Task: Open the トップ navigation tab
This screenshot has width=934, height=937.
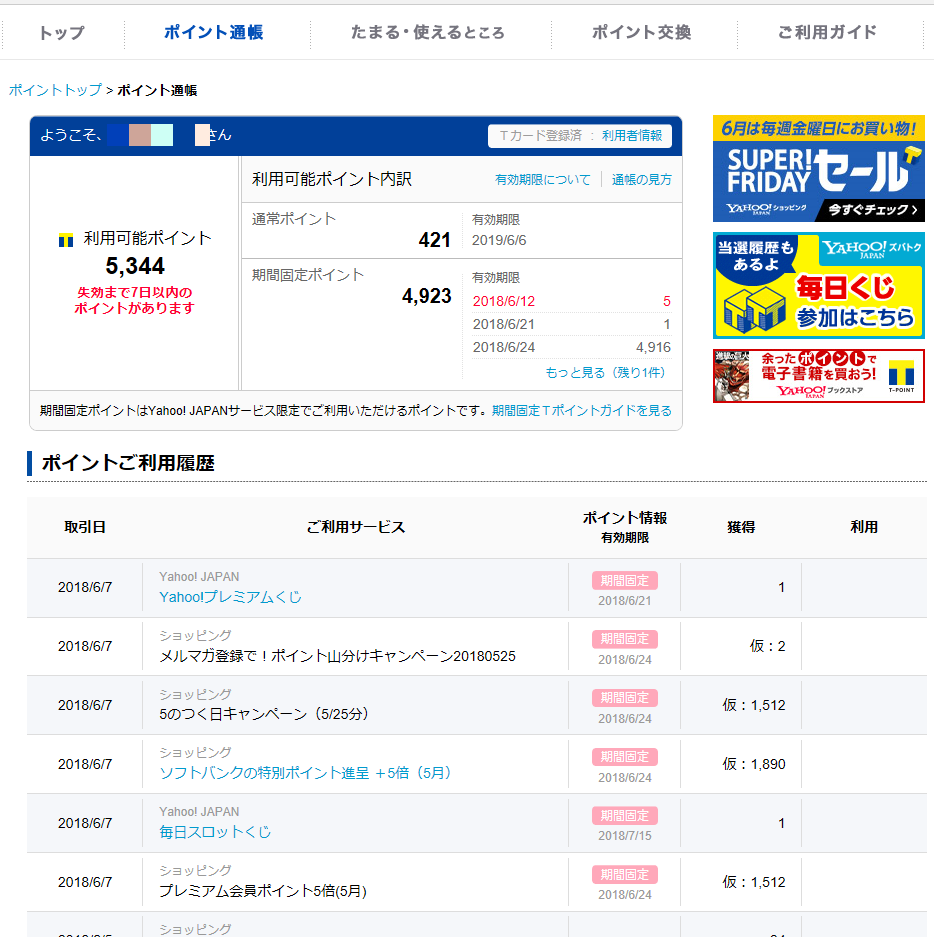Action: tap(62, 32)
